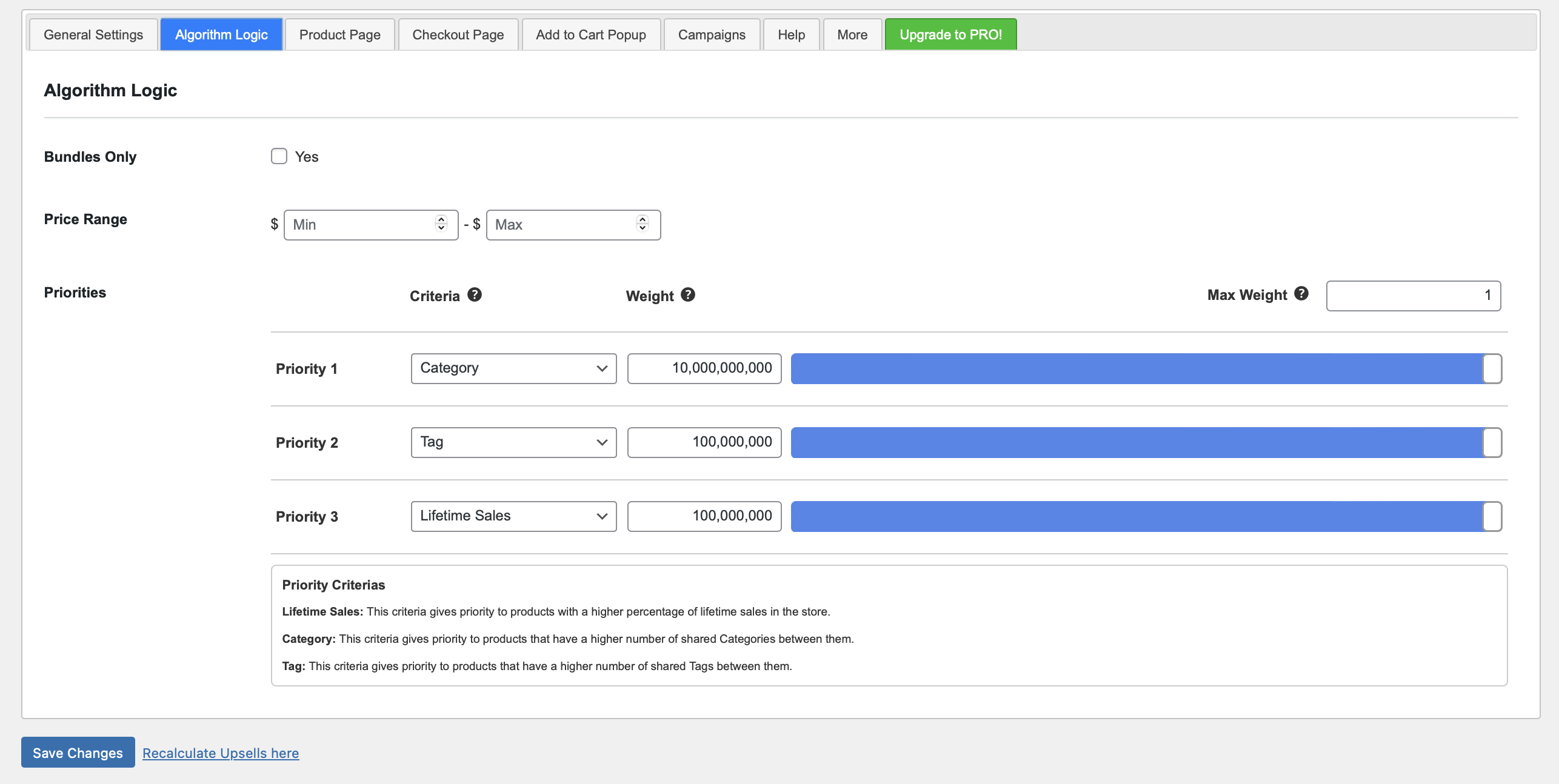Click the Priority 3 weight slider bar

point(1146,516)
